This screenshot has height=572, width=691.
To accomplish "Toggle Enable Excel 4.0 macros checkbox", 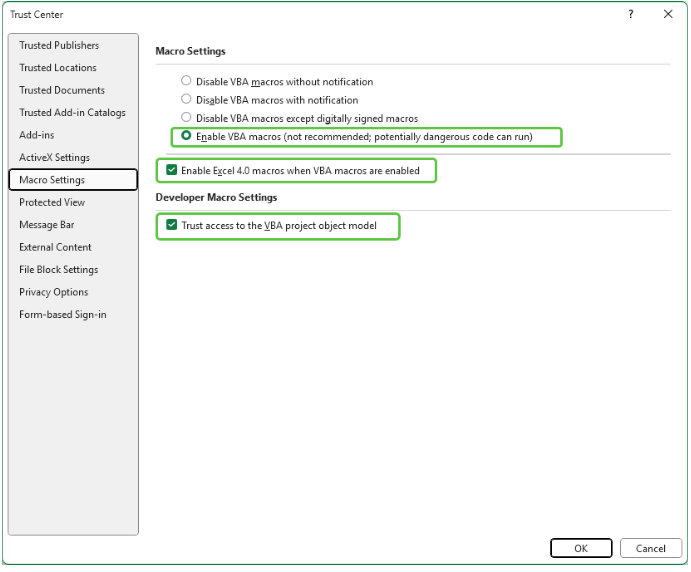I will point(172,171).
